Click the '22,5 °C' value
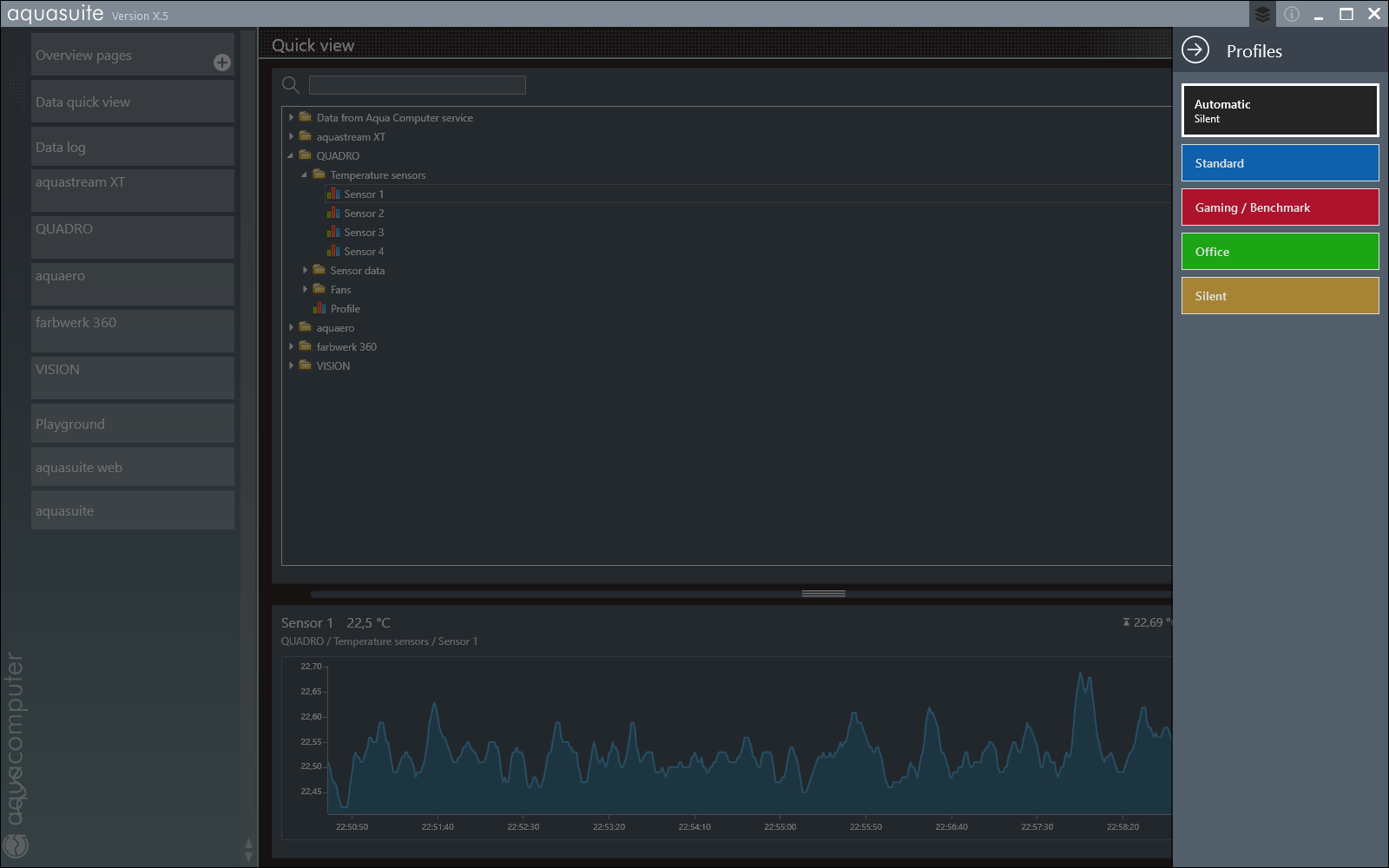This screenshot has height=868, width=1389. tap(369, 623)
